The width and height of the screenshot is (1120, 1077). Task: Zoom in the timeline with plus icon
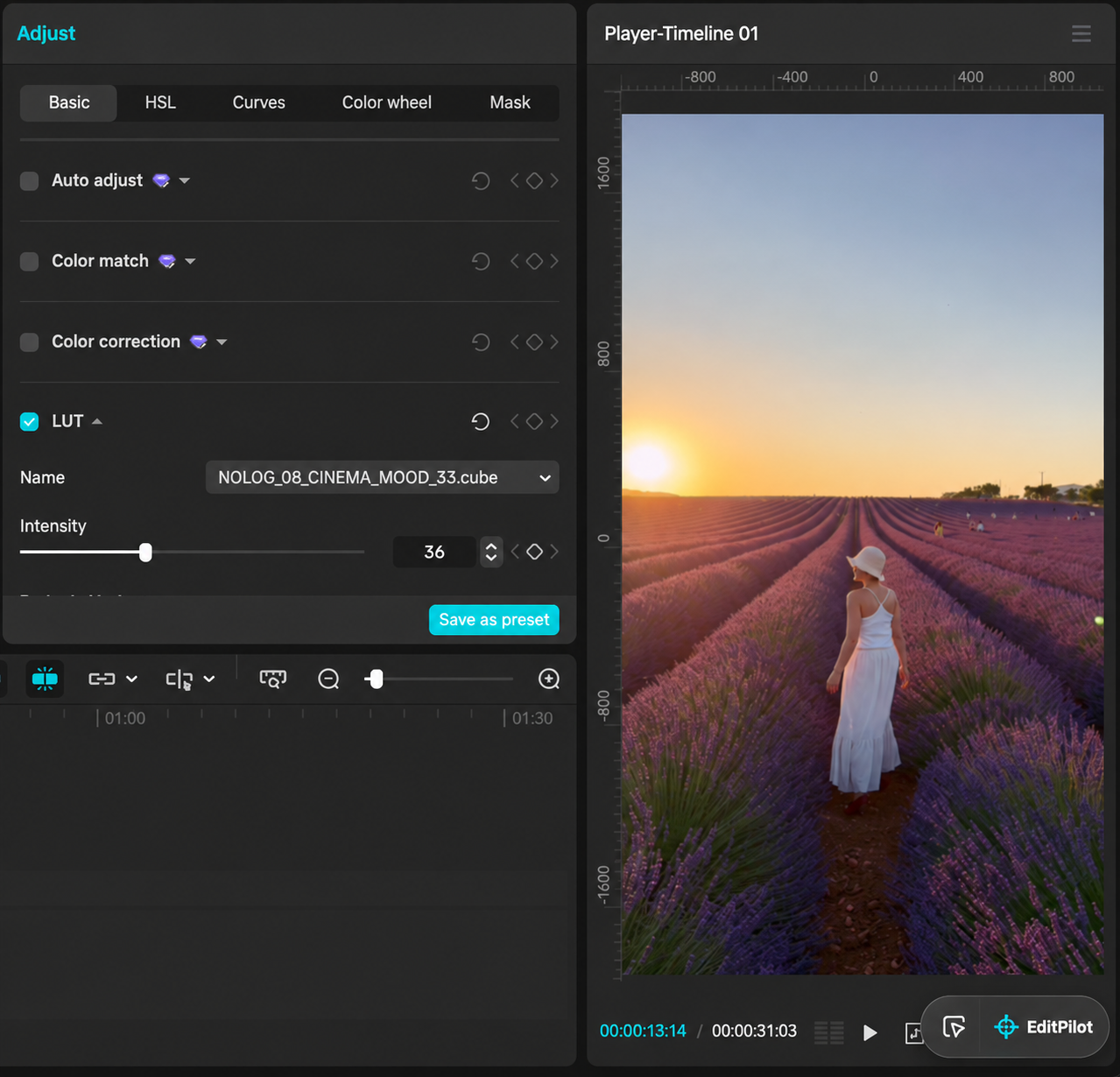(549, 679)
